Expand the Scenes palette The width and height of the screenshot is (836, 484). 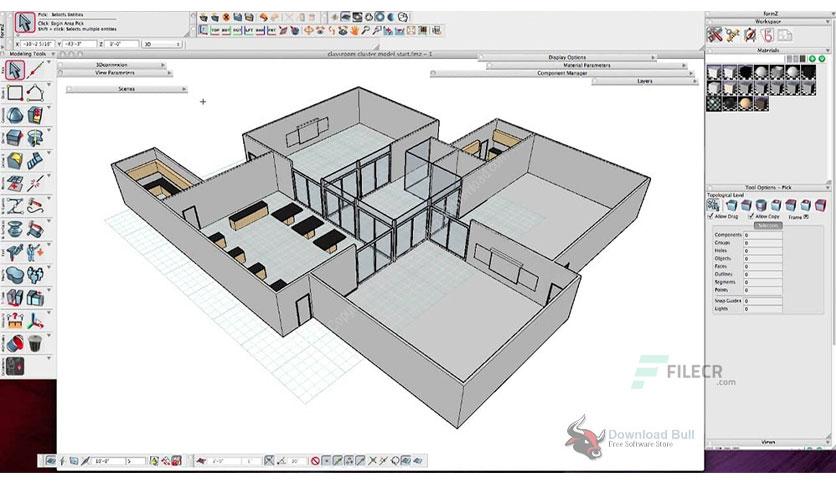[x=126, y=89]
